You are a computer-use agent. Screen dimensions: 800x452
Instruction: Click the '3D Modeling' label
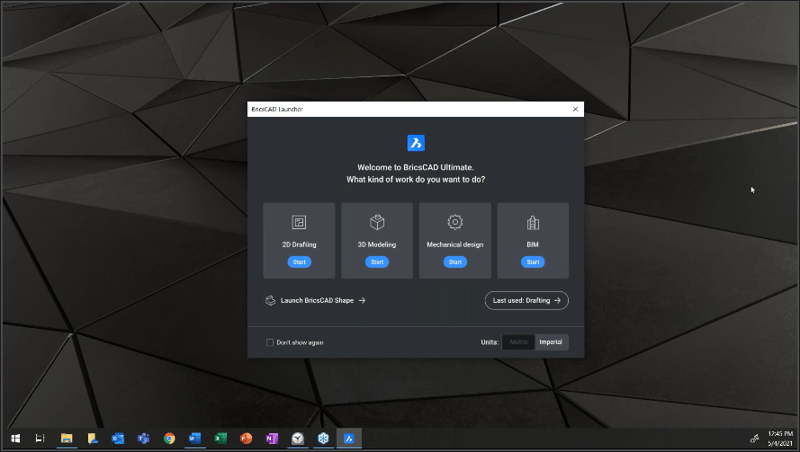coord(377,244)
